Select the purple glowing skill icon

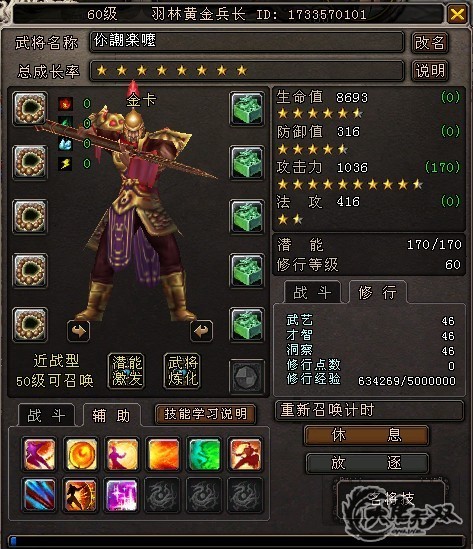click(121, 495)
